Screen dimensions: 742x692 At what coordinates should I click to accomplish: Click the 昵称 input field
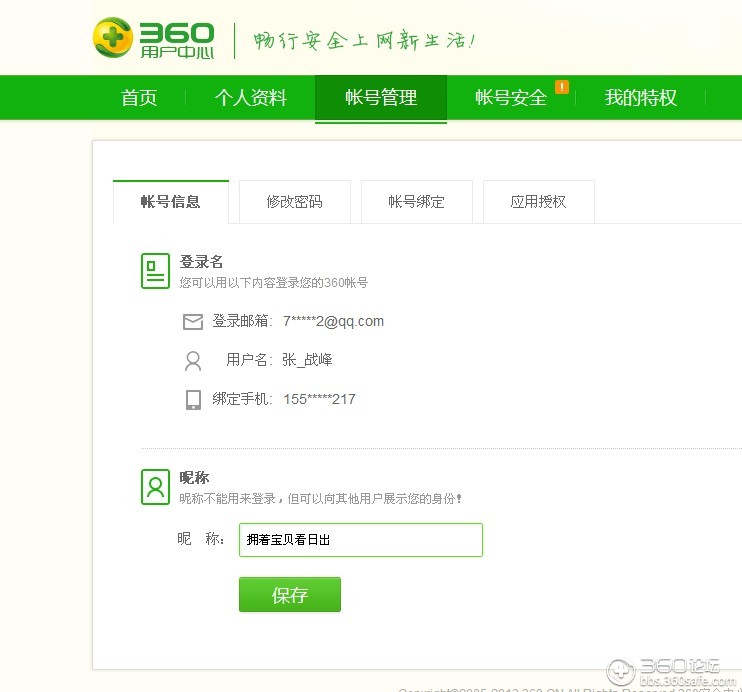click(361, 540)
